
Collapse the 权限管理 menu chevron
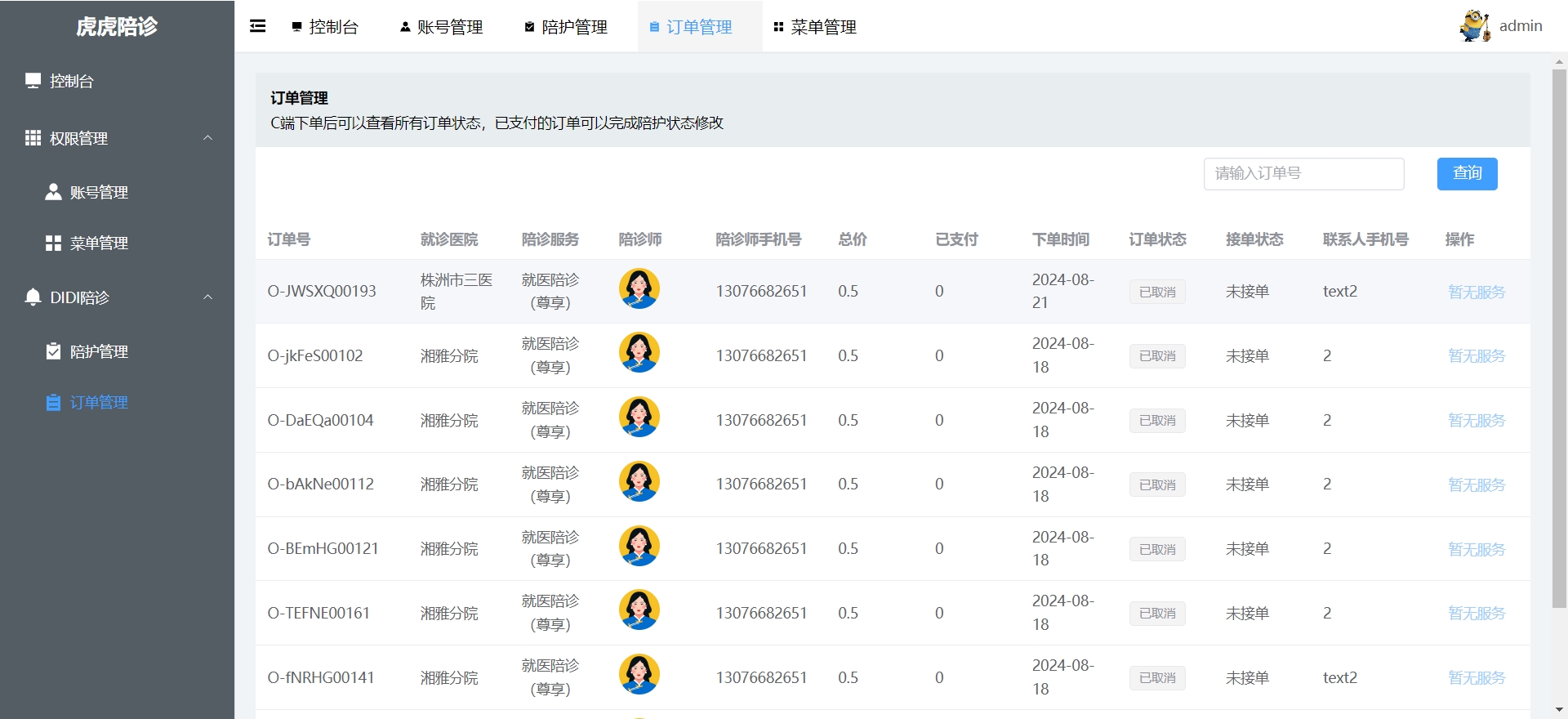(207, 138)
